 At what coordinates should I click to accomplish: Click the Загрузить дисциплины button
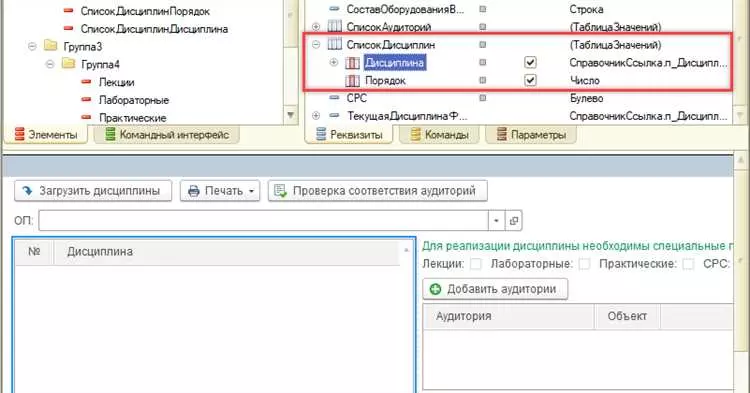pyautogui.click(x=93, y=191)
